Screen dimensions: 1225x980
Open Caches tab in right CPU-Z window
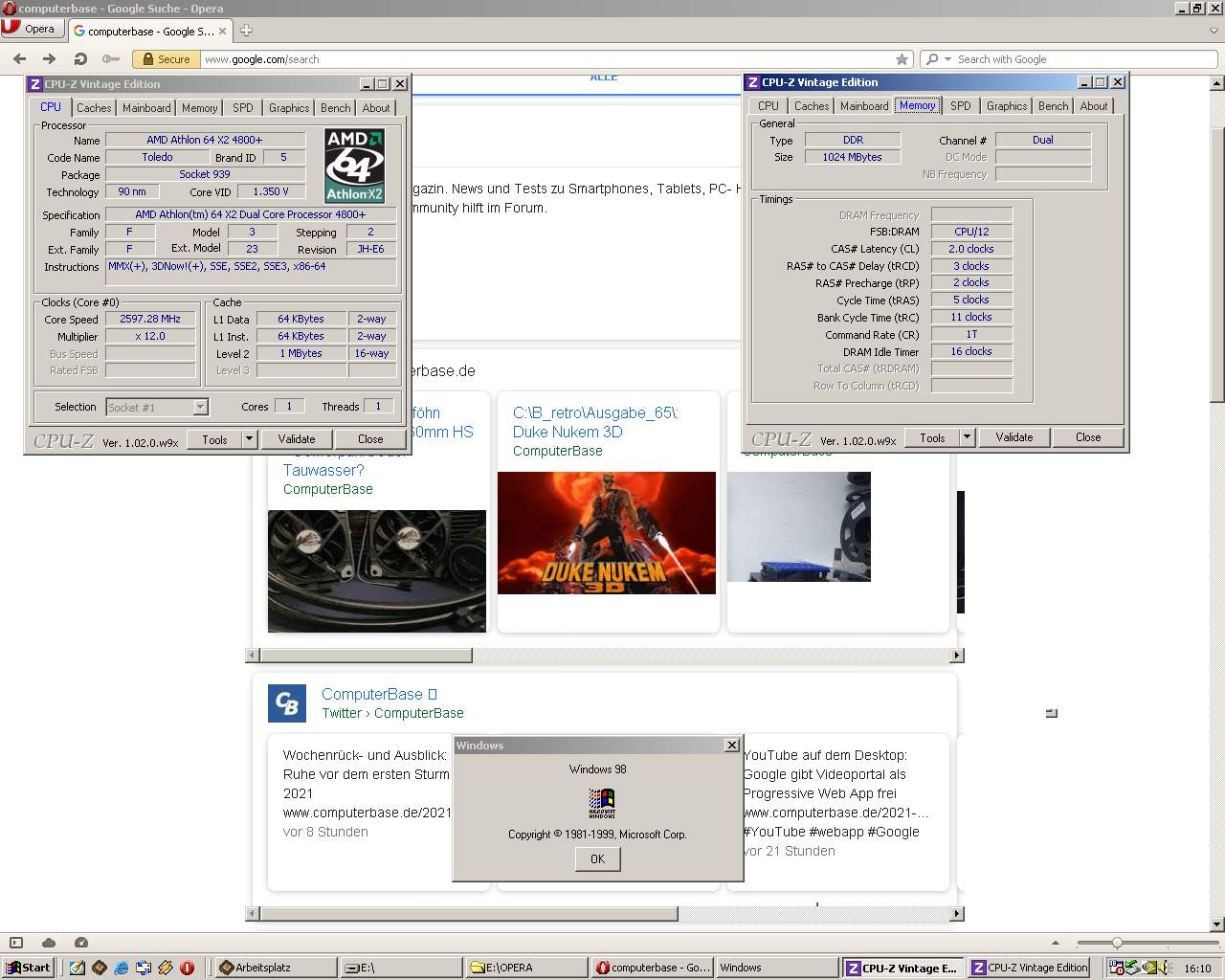(x=812, y=106)
